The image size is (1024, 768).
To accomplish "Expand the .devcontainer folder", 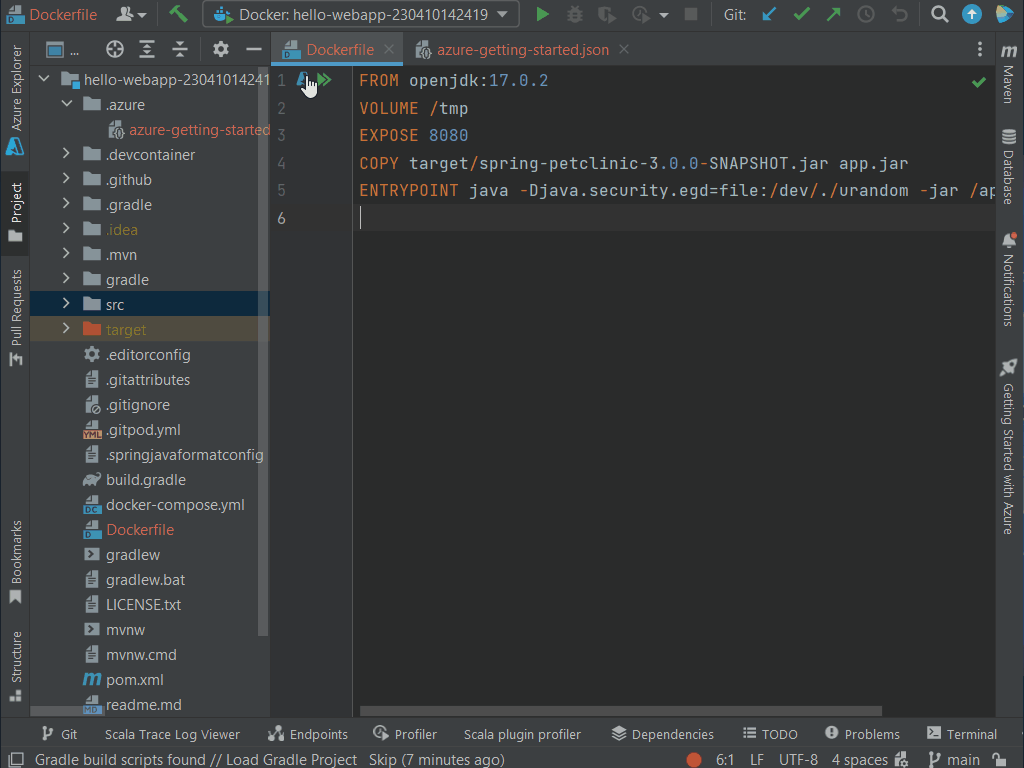I will coord(66,153).
